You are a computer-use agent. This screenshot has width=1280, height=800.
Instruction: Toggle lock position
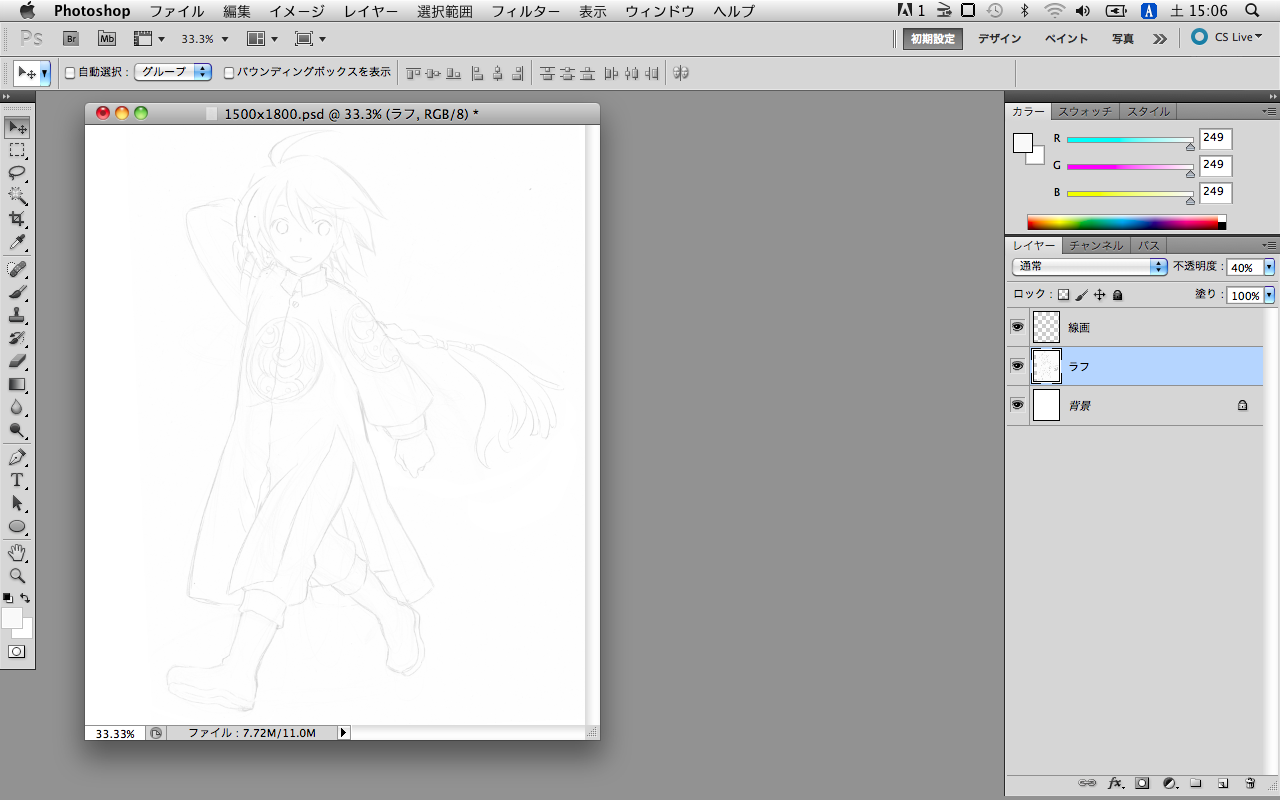tap(1100, 295)
